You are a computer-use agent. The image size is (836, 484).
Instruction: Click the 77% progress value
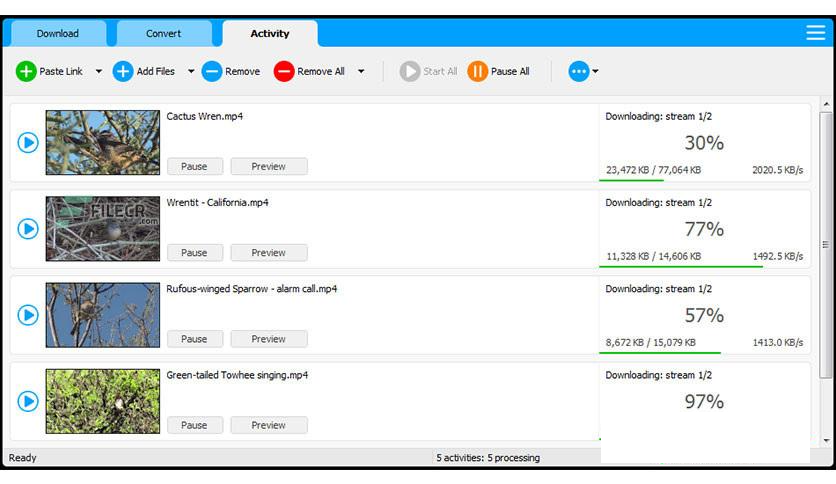click(704, 229)
